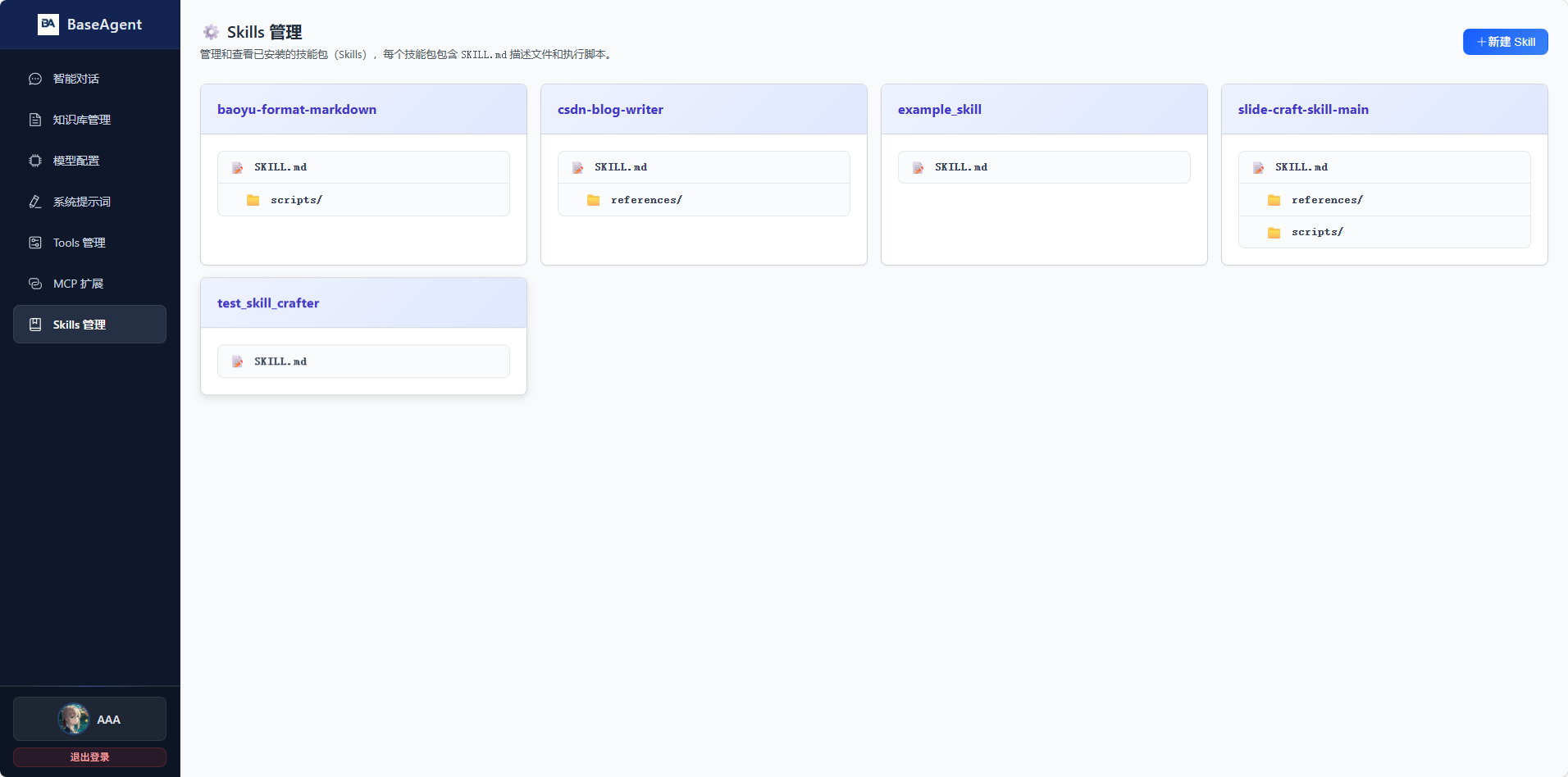Click the 知识库管理 document icon
1568x777 pixels.
(35, 120)
